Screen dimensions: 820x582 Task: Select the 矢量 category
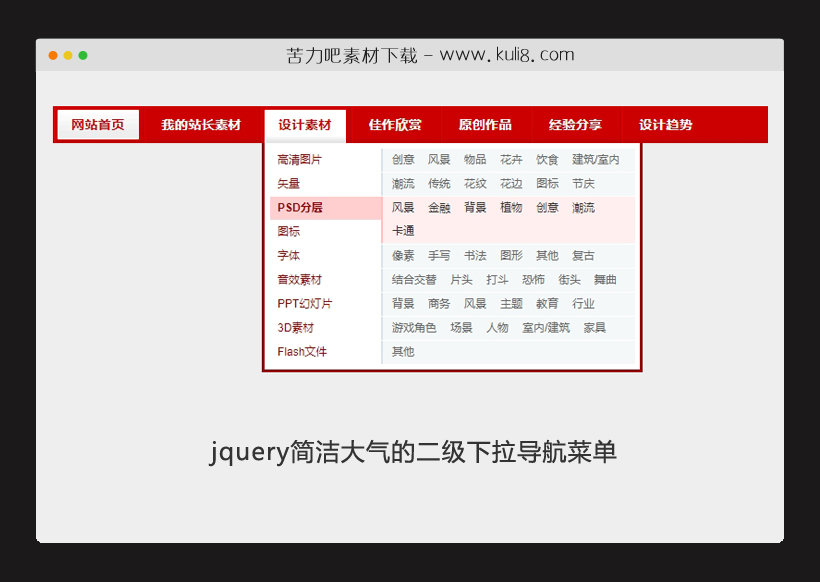pos(289,183)
